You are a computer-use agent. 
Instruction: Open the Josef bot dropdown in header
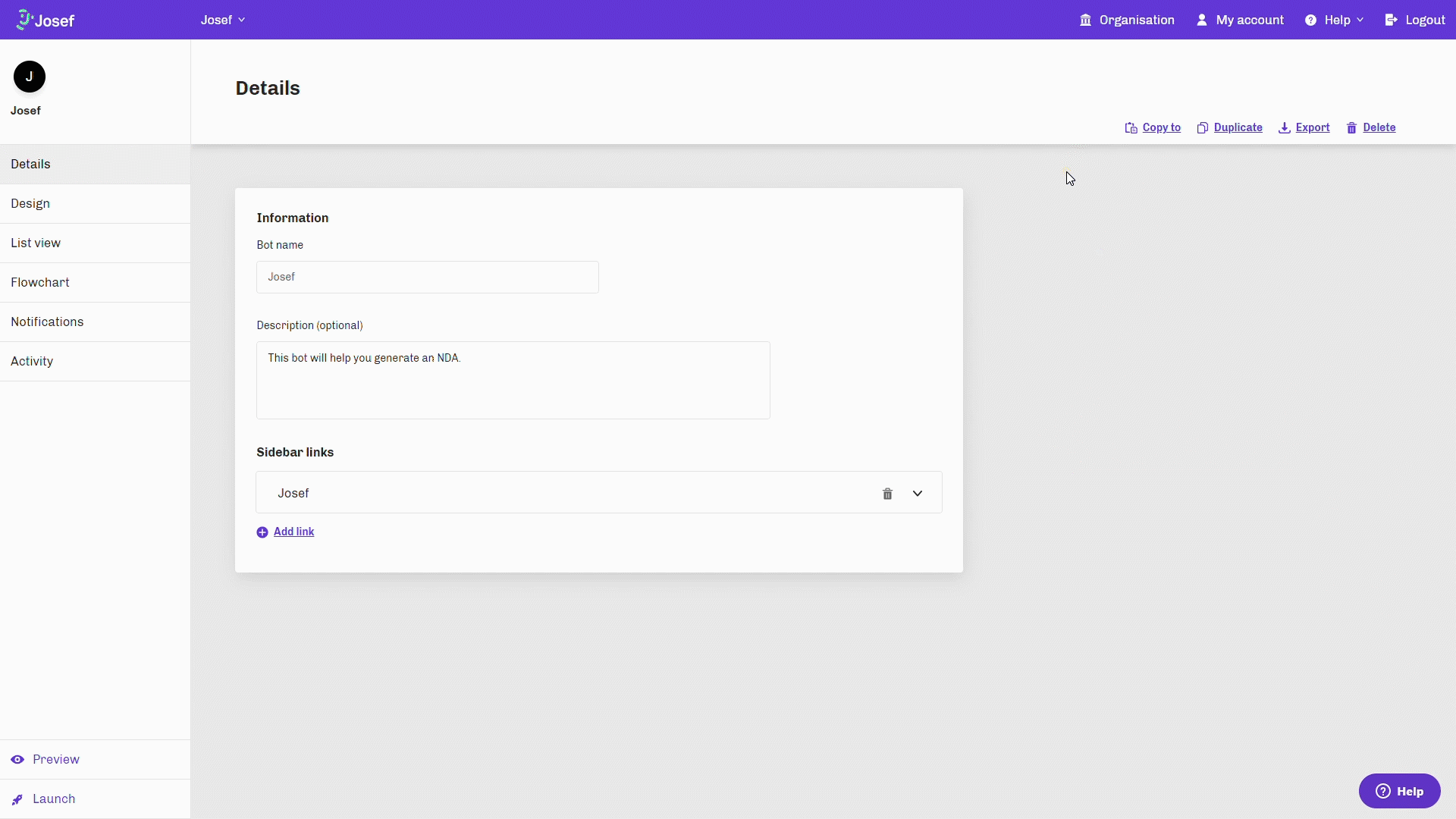coord(223,20)
